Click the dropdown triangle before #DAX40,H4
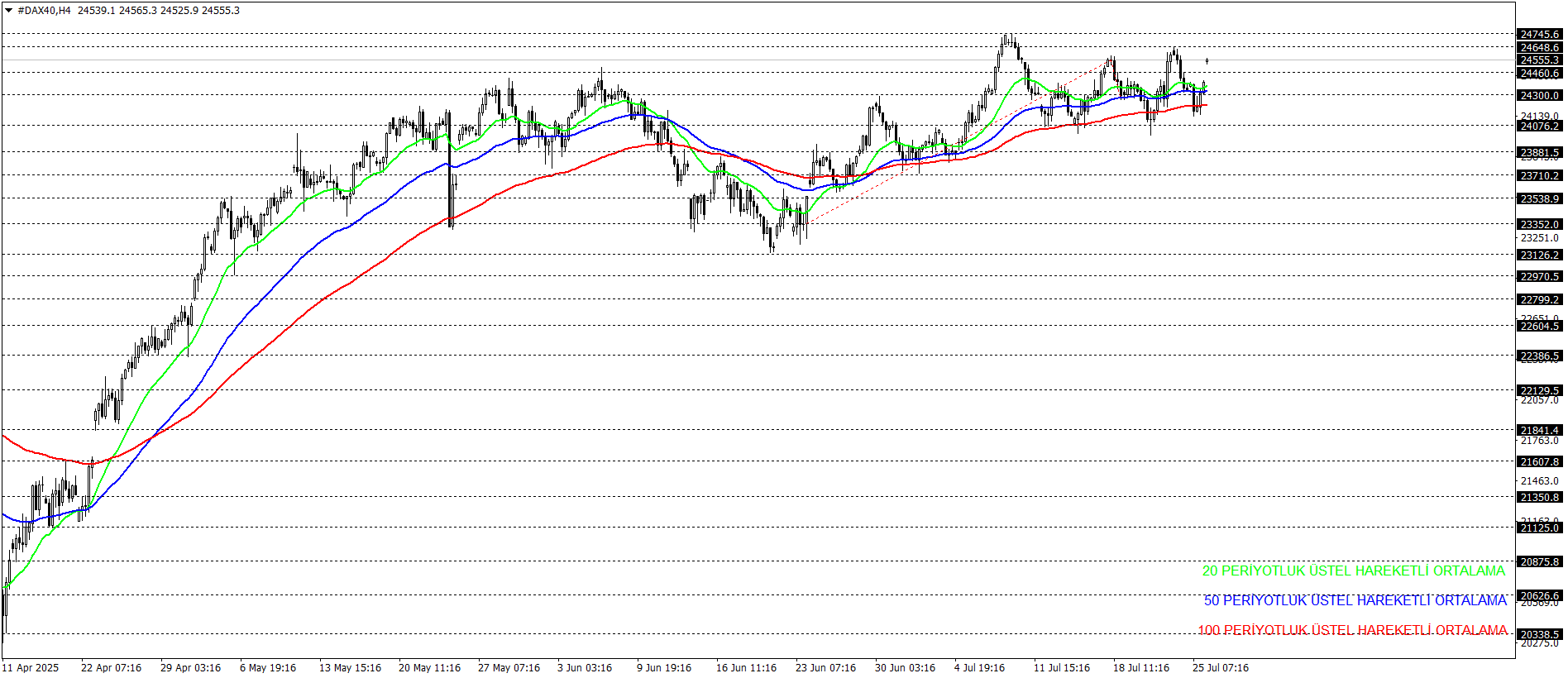Image resolution: width=1568 pixels, height=678 pixels. (x=9, y=11)
